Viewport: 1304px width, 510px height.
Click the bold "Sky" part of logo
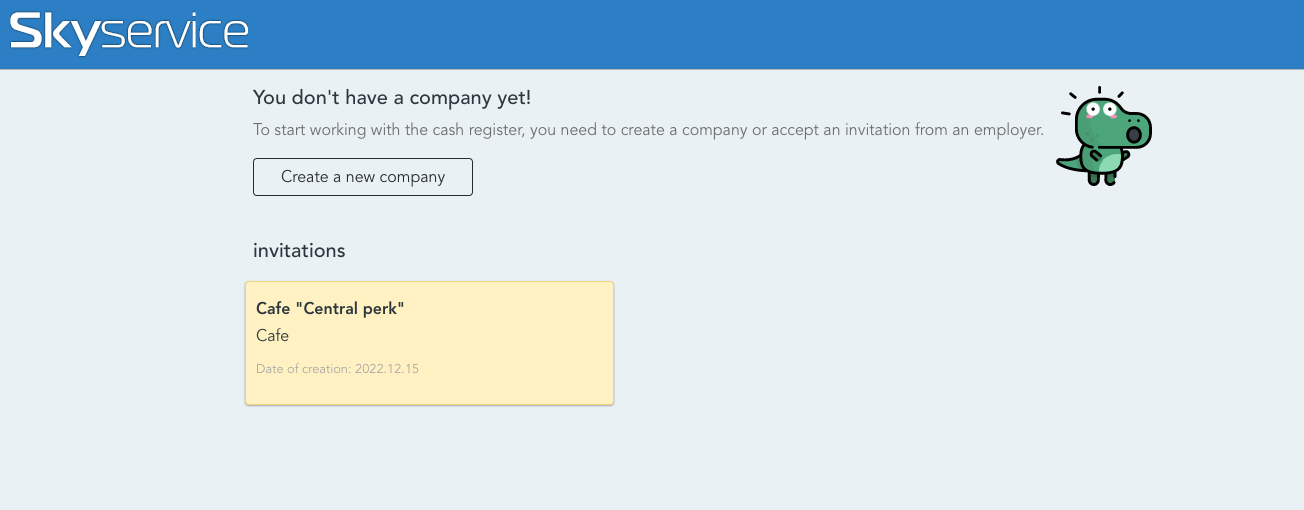point(55,33)
